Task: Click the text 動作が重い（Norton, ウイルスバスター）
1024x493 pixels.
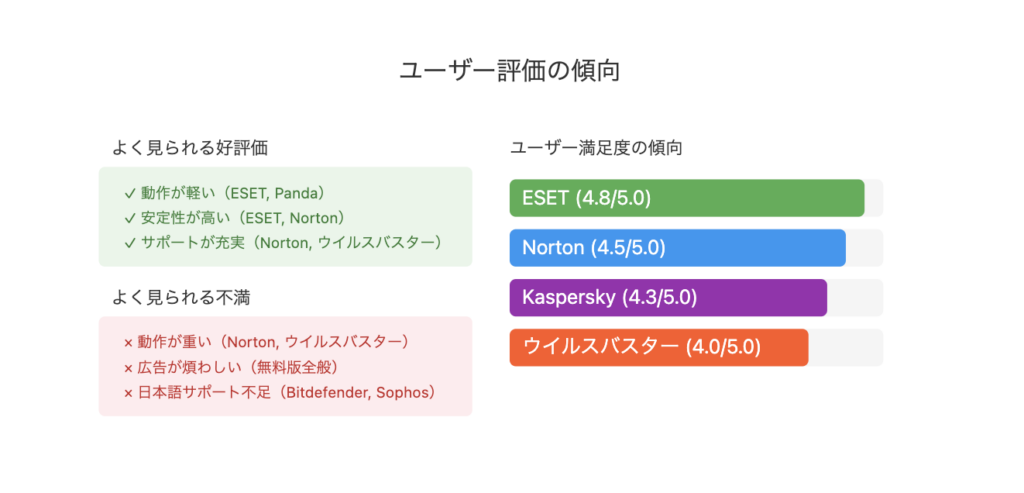Action: 276,342
